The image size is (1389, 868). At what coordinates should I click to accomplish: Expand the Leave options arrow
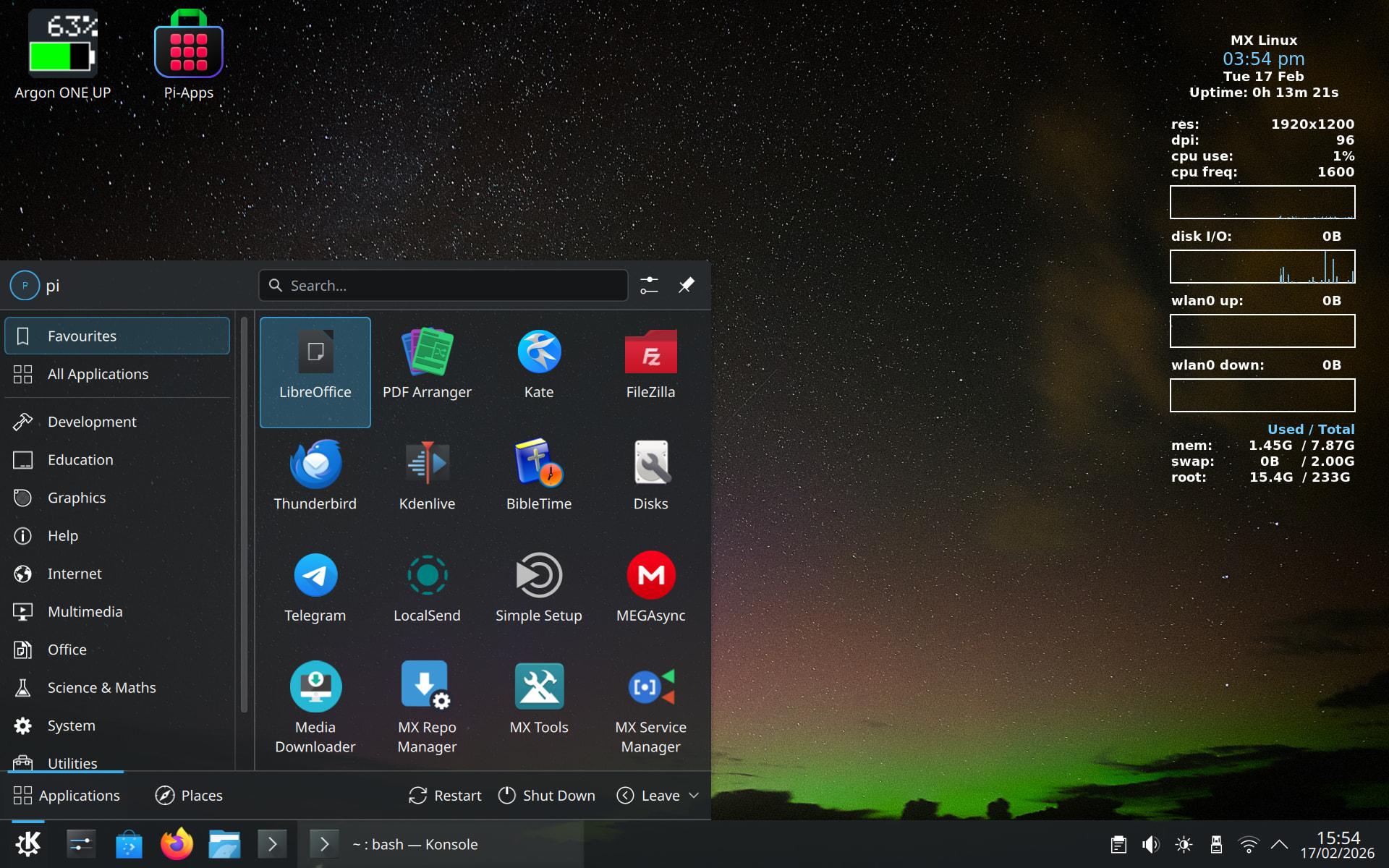694,795
